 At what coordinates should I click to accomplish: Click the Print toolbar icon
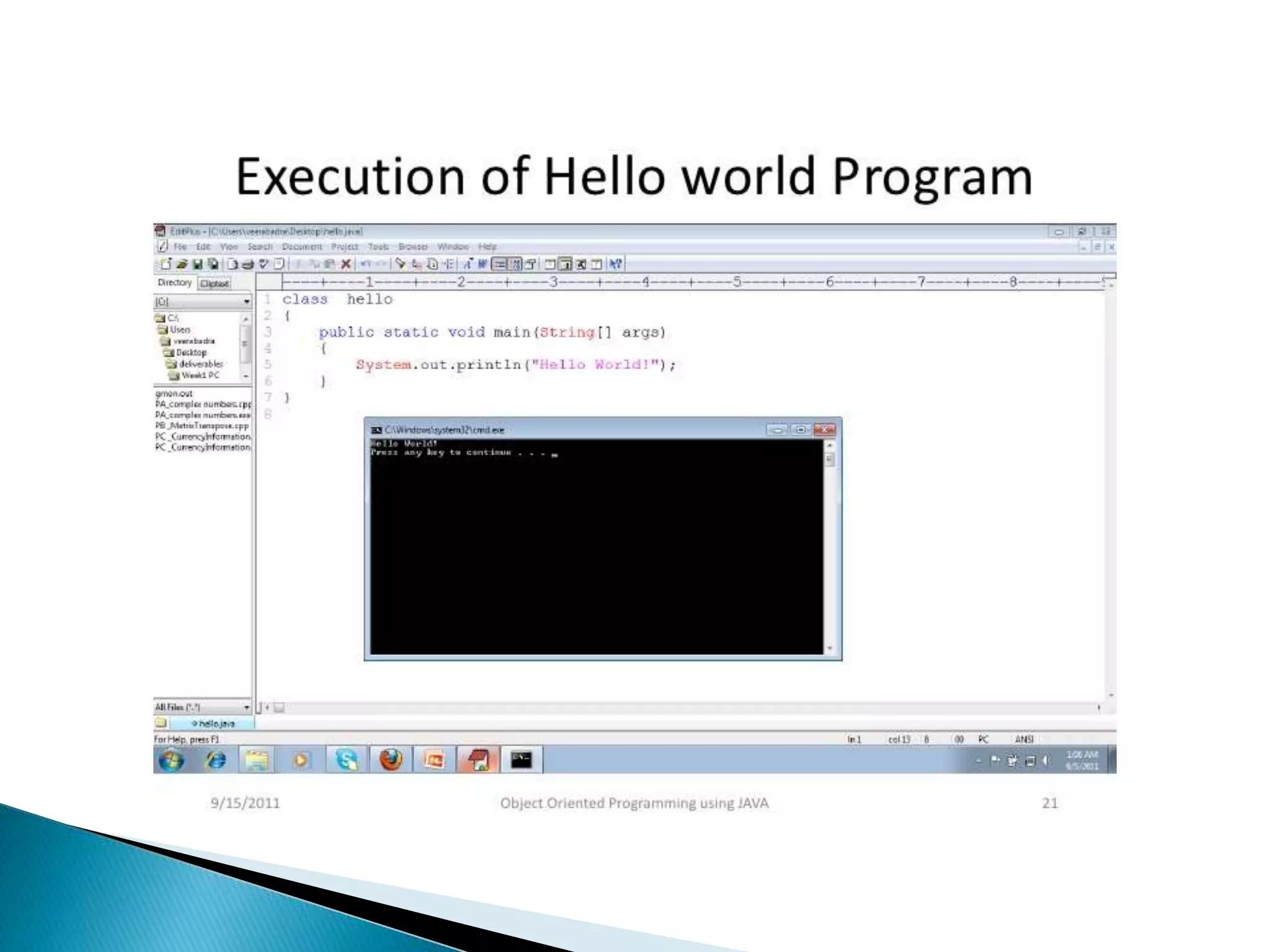point(248,264)
